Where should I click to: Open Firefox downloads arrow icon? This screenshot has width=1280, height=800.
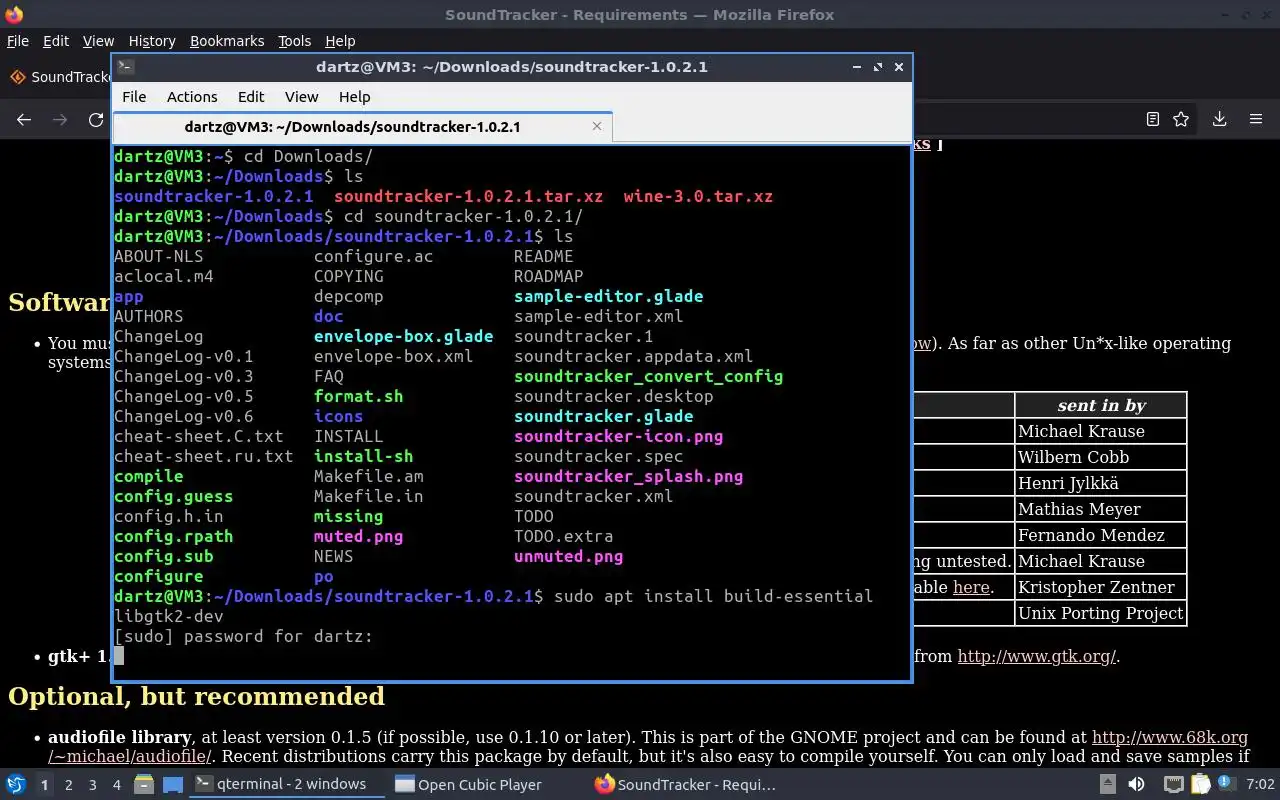1220,119
